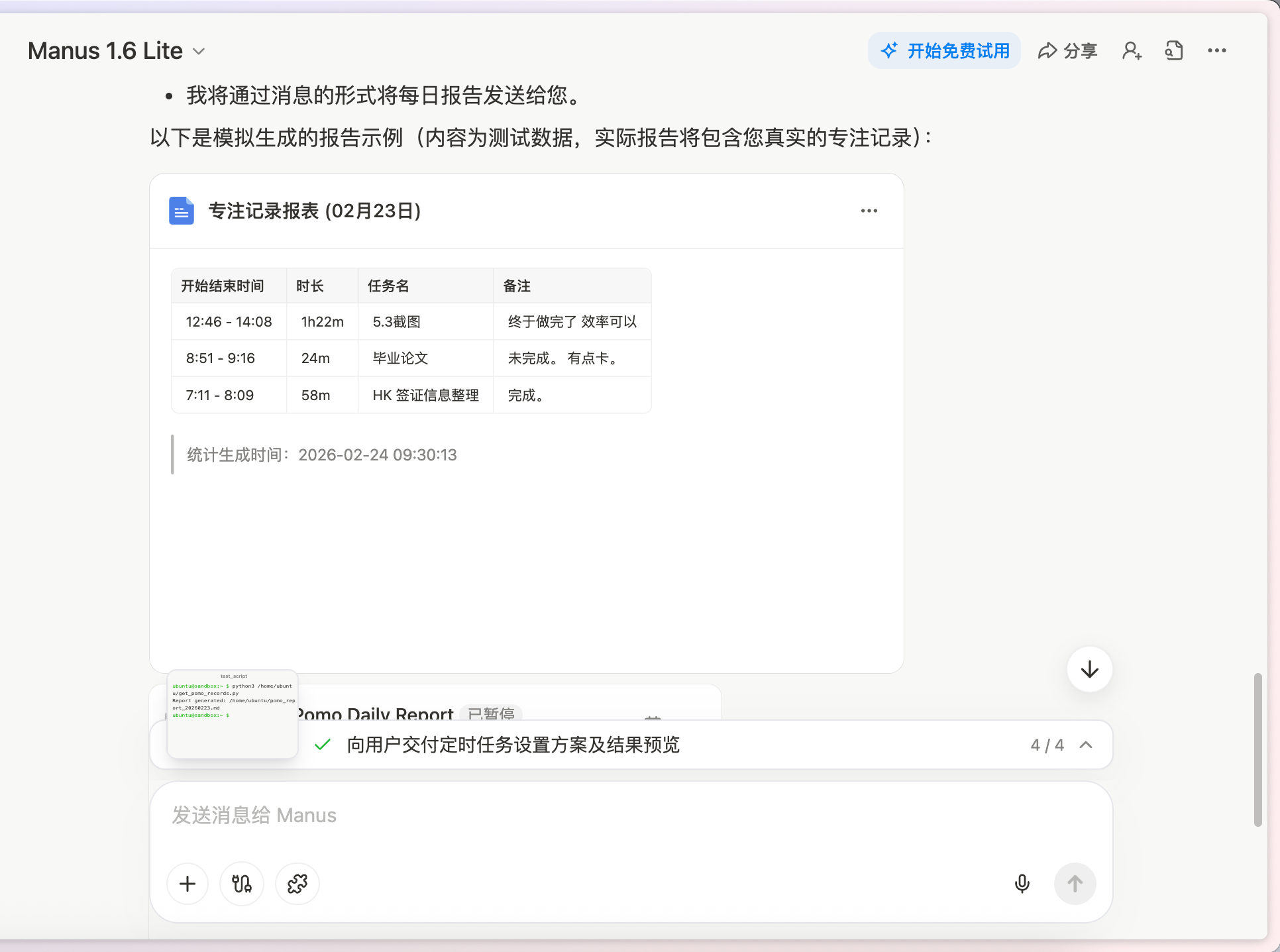Open the puzzle-piece plugins icon
The image size is (1280, 952).
tap(297, 884)
